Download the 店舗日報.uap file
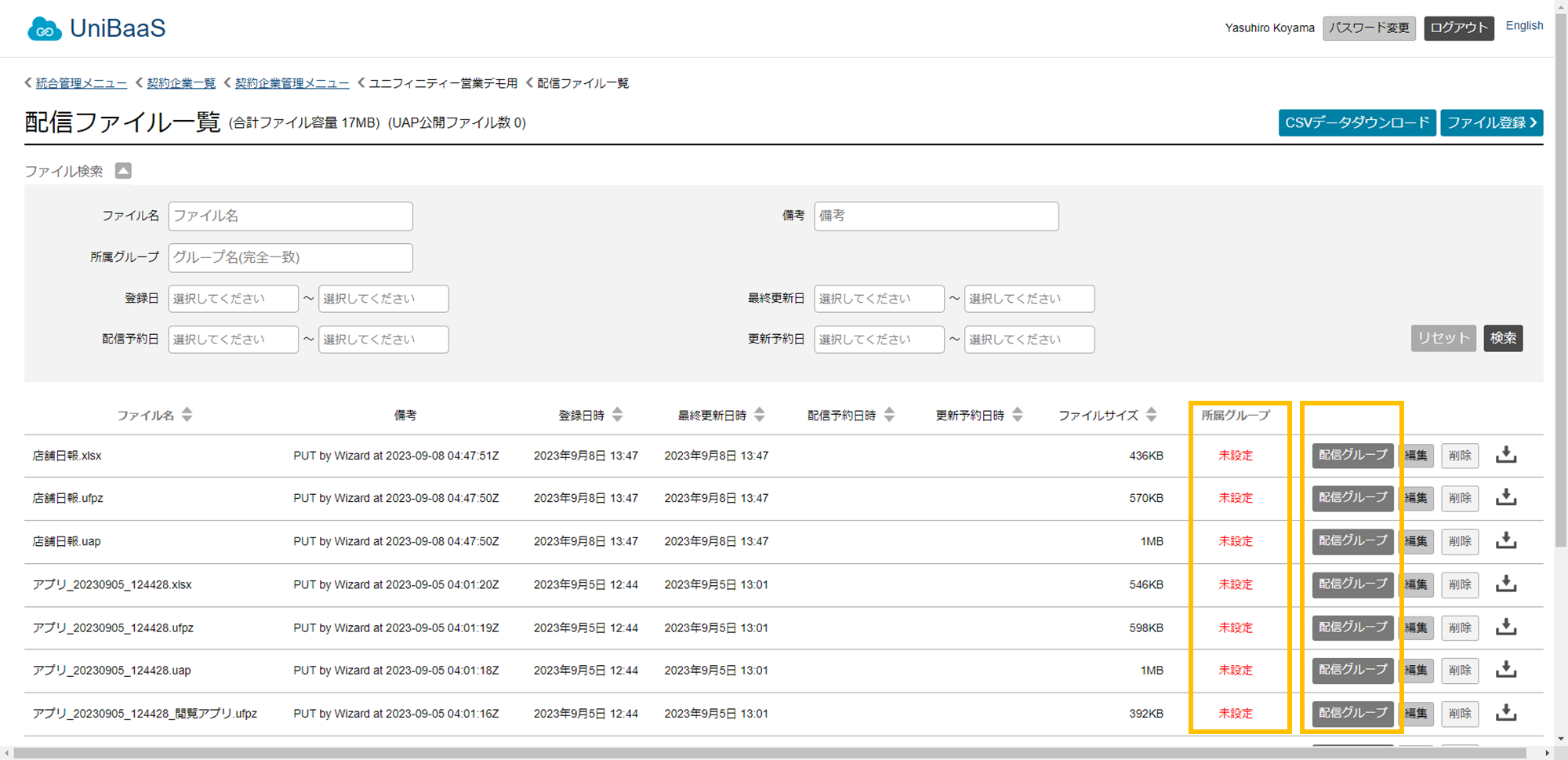 (1505, 540)
